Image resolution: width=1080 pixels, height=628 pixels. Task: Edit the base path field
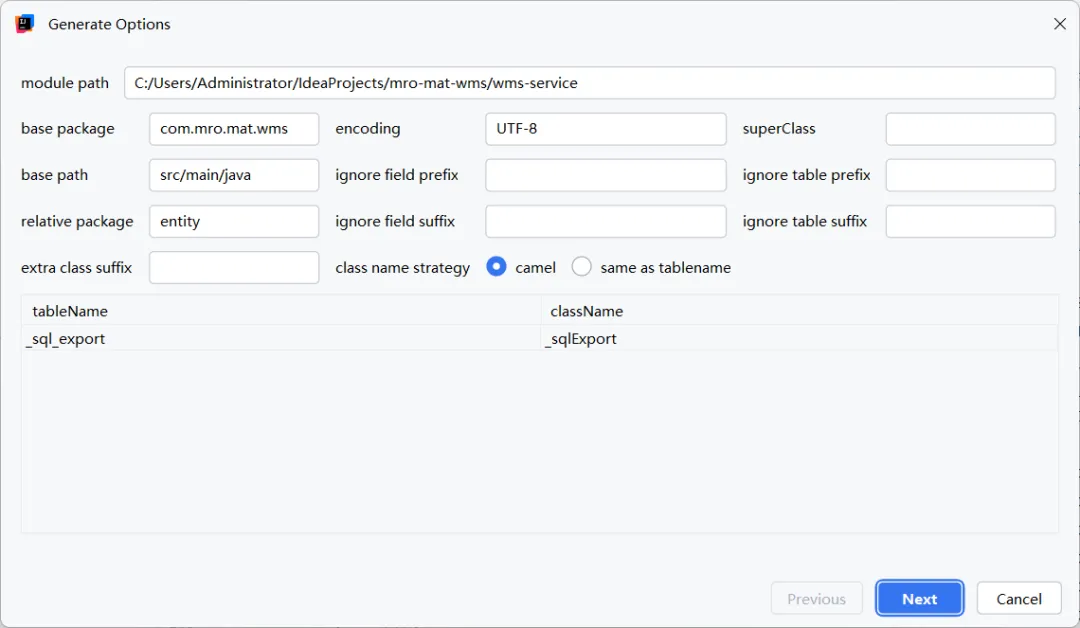coord(234,175)
